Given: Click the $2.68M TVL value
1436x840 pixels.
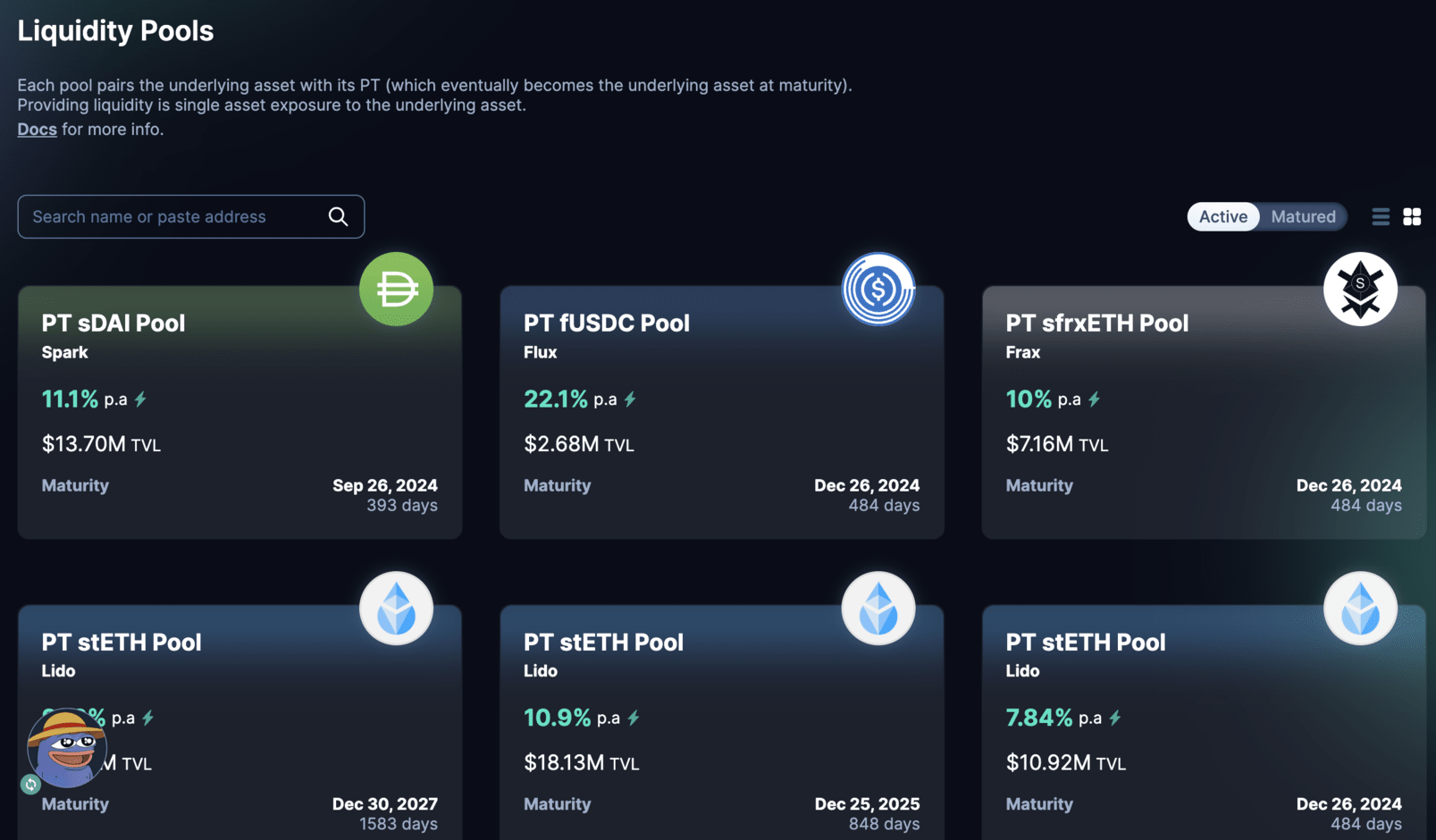Looking at the screenshot, I should [x=578, y=444].
